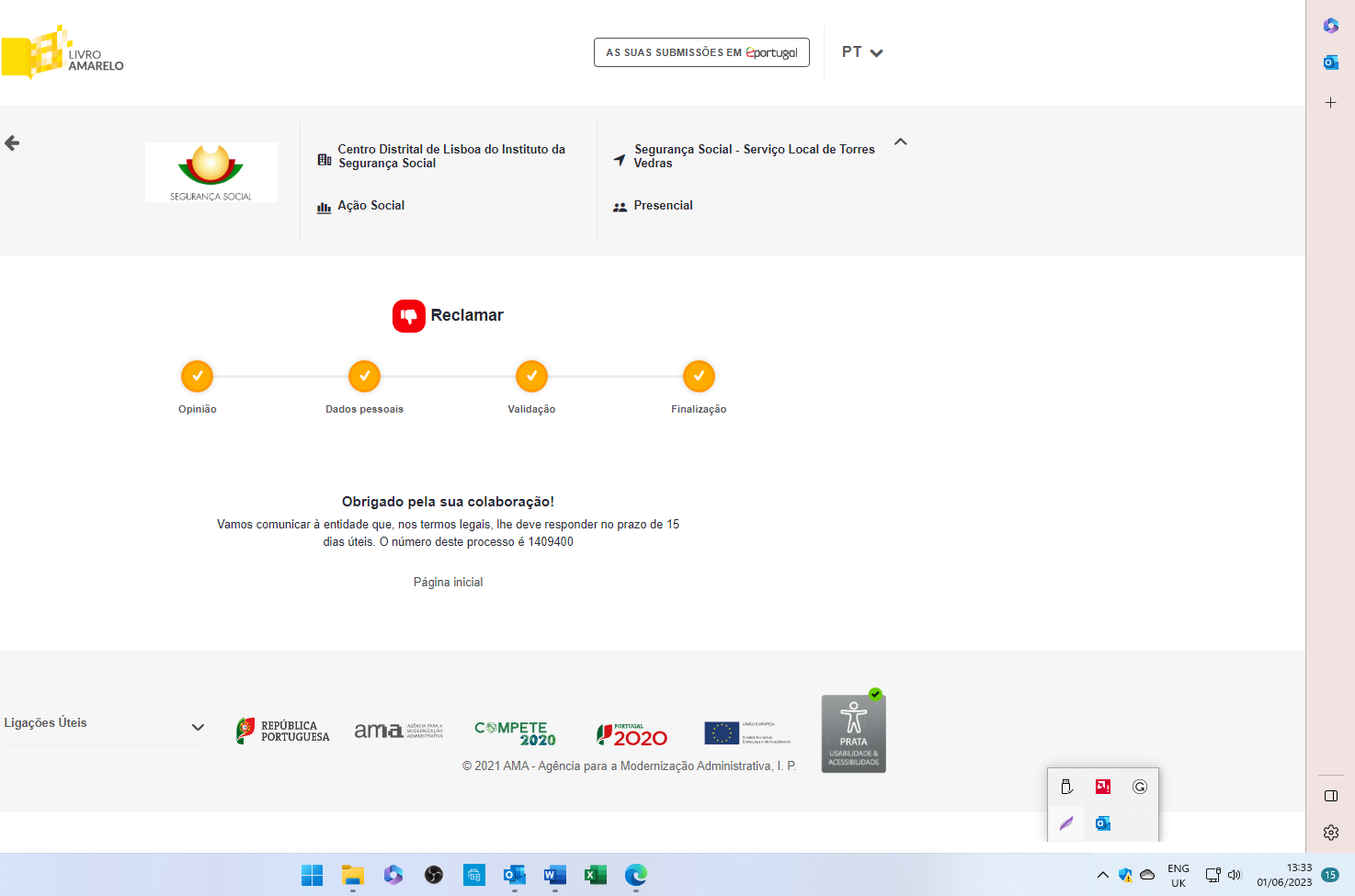This screenshot has height=896, width=1355.
Task: Open the AMA agency logo link
Action: (399, 731)
